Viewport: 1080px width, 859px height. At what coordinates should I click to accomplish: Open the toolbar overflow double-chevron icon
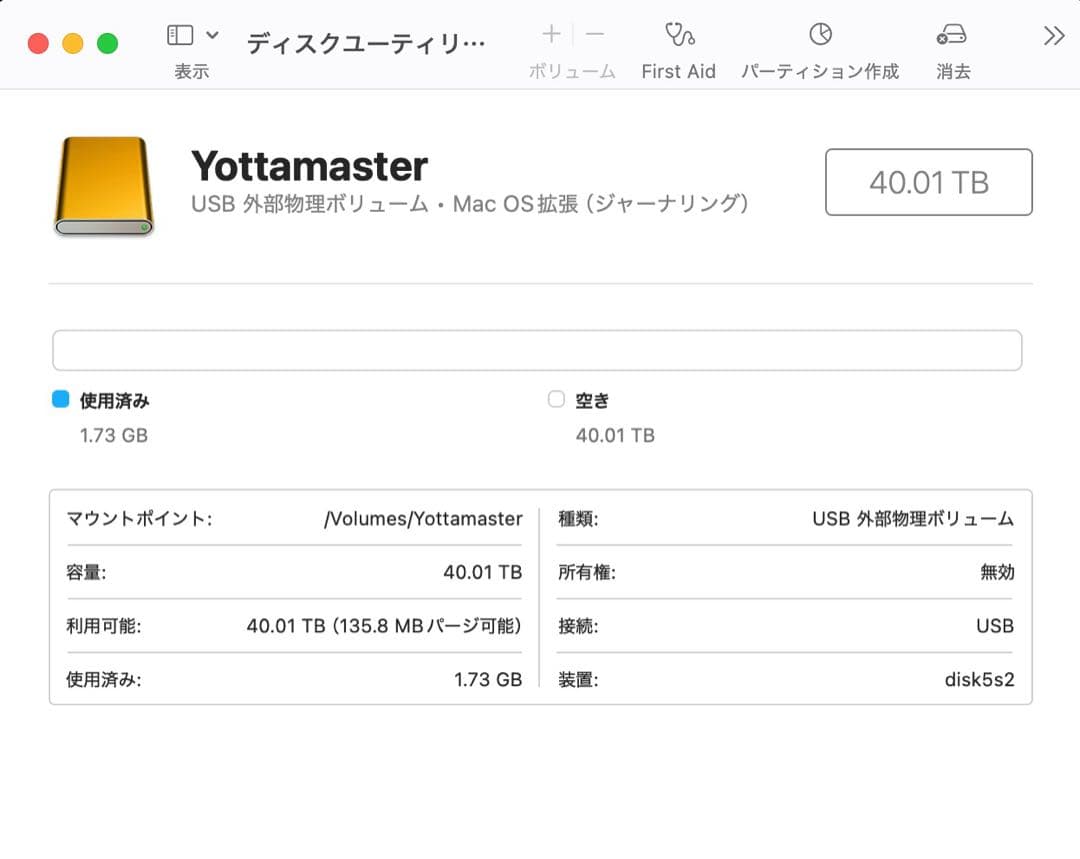[x=1052, y=35]
